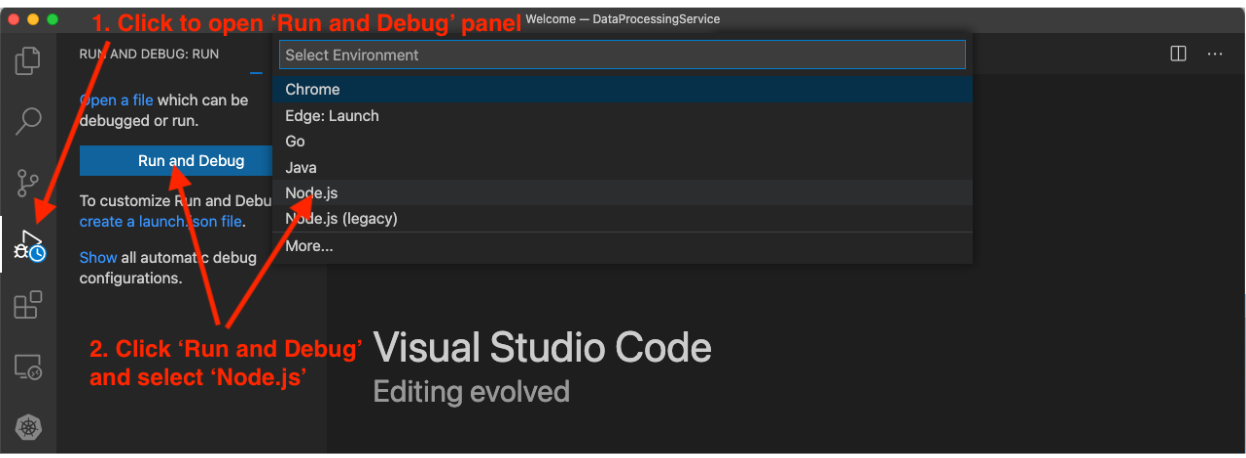1246x458 pixels.
Task: Open the Source Control view icon
Action: (x=28, y=184)
